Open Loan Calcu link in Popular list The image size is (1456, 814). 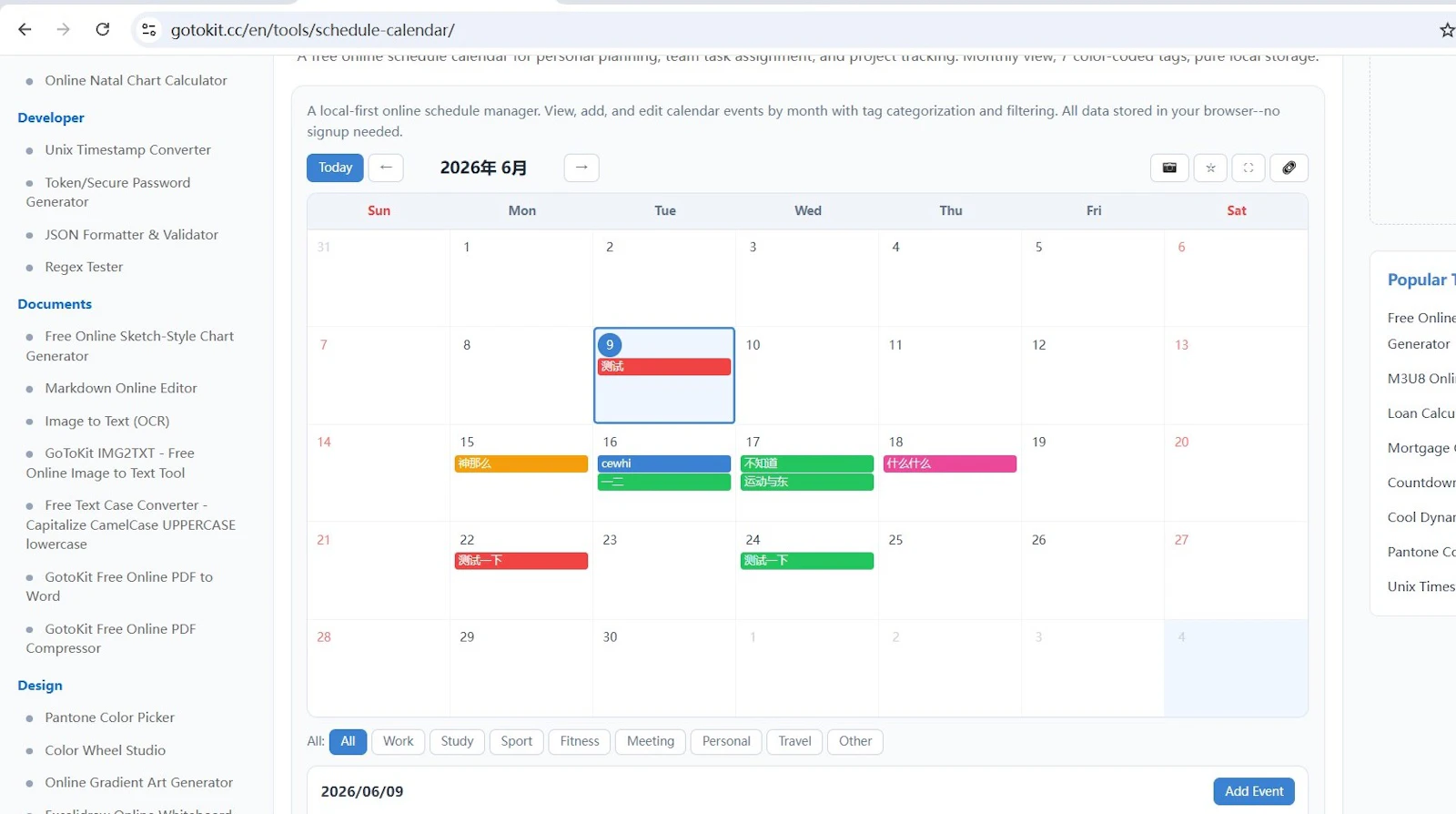[1421, 413]
